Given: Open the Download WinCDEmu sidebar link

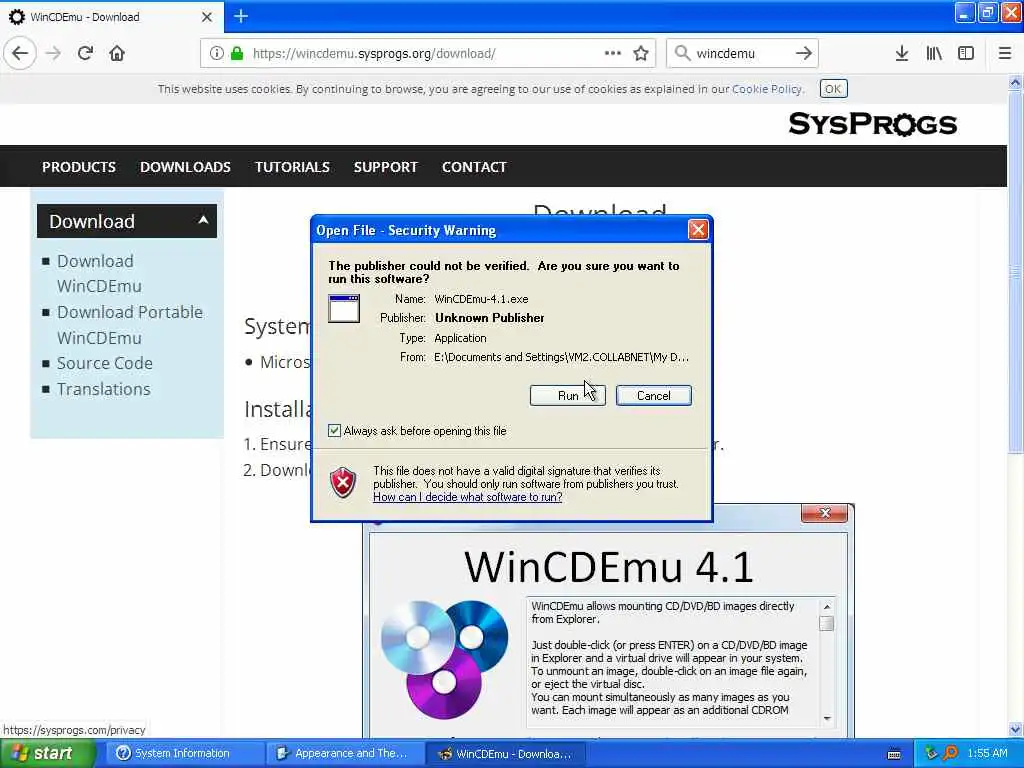Looking at the screenshot, I should [99, 274].
